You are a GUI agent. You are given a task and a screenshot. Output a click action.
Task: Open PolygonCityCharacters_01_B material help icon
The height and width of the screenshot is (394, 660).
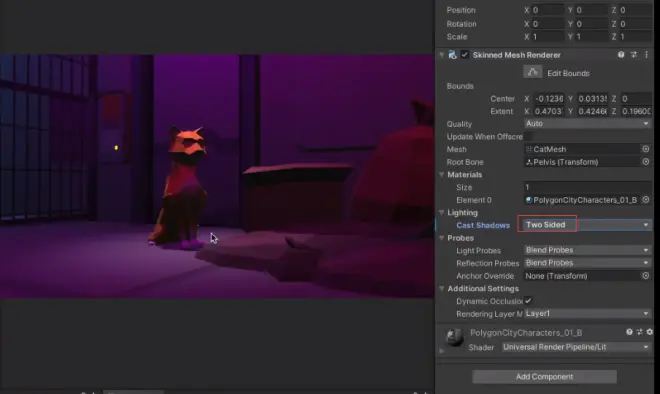click(629, 332)
